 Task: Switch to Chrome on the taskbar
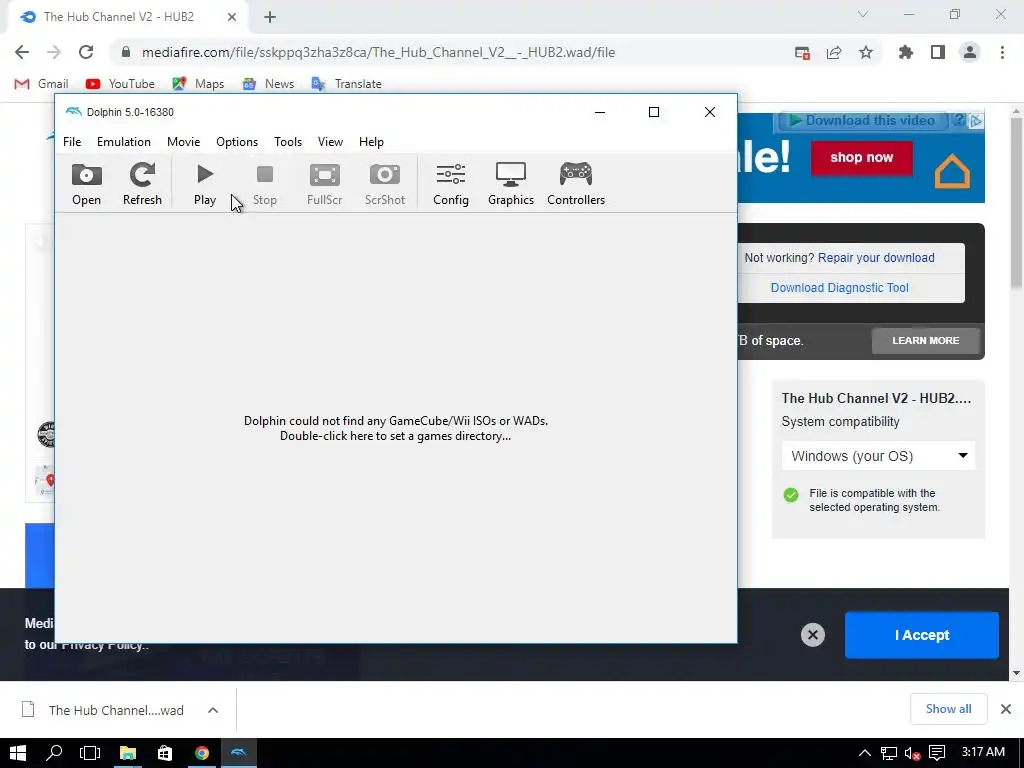202,753
